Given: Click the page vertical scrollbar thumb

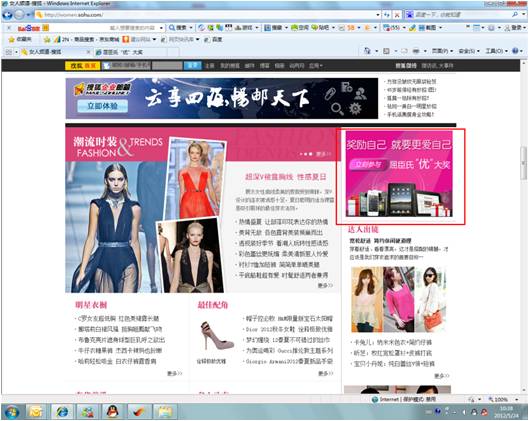Looking at the screenshot, I should 524,164.
